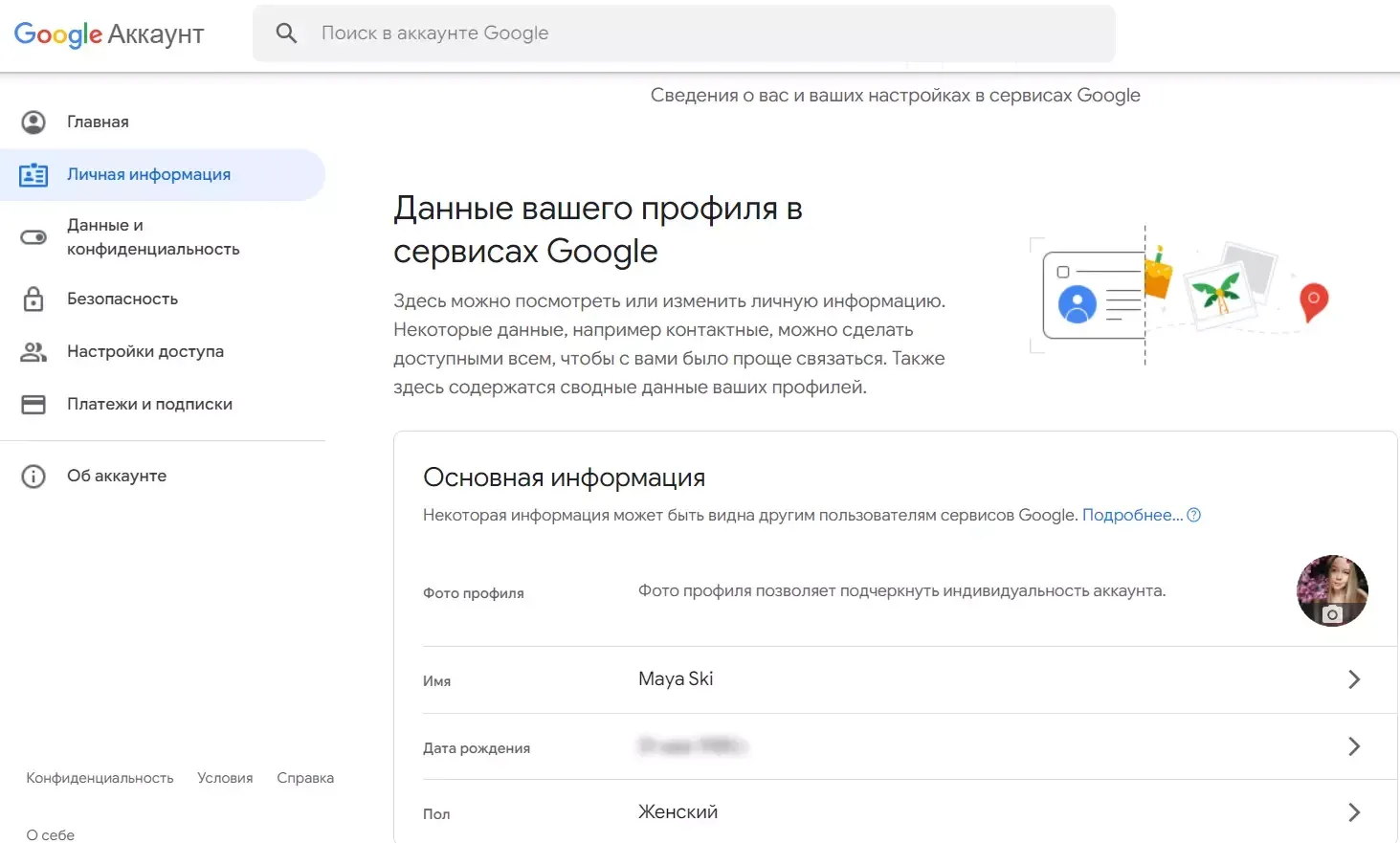
Task: Click the search magnifier icon
Action: [x=286, y=33]
